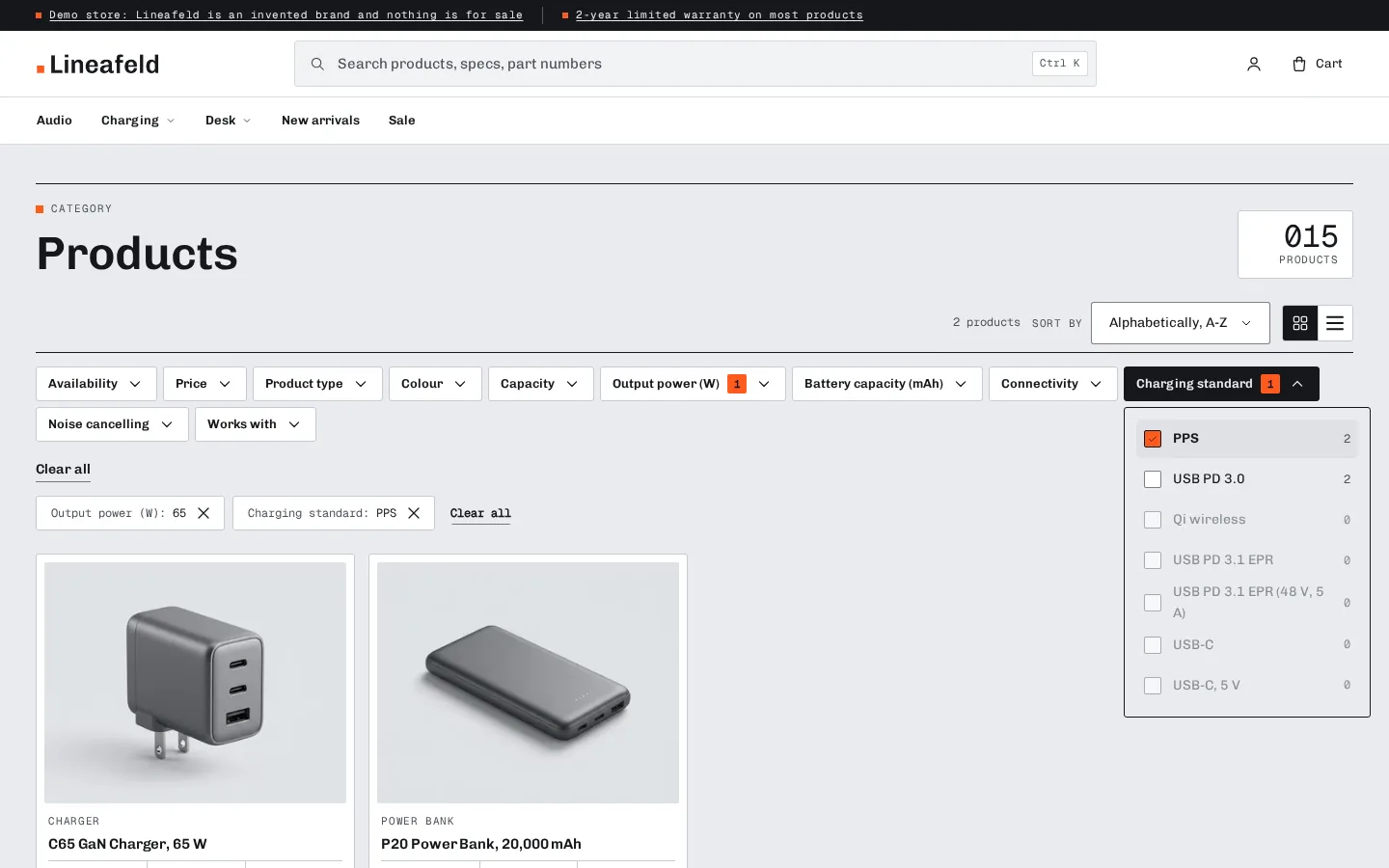Open the Audio menu item
Image resolution: width=1389 pixels, height=868 pixels.
(x=54, y=121)
